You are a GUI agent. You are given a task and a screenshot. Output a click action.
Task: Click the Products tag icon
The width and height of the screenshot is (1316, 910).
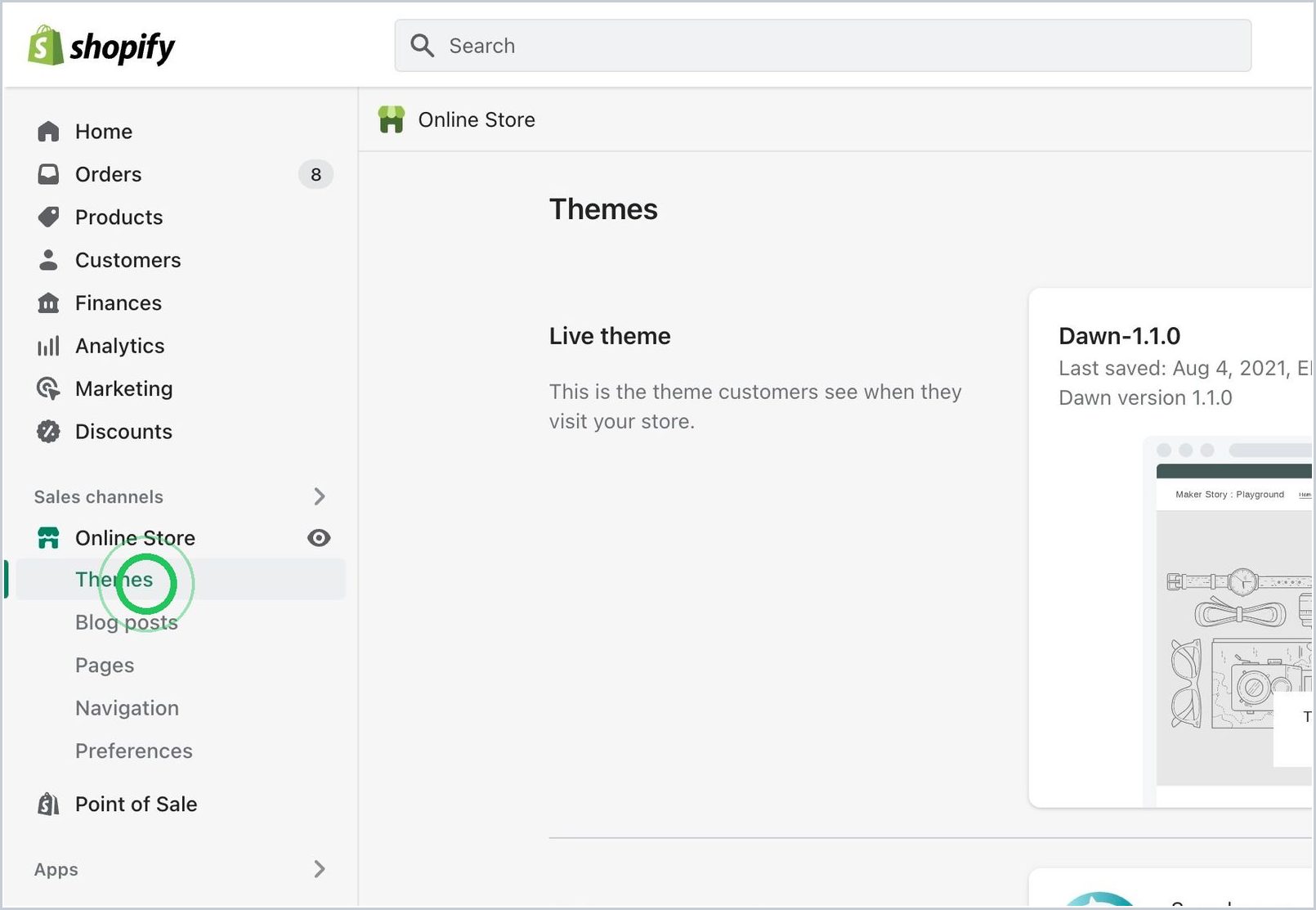pos(48,217)
